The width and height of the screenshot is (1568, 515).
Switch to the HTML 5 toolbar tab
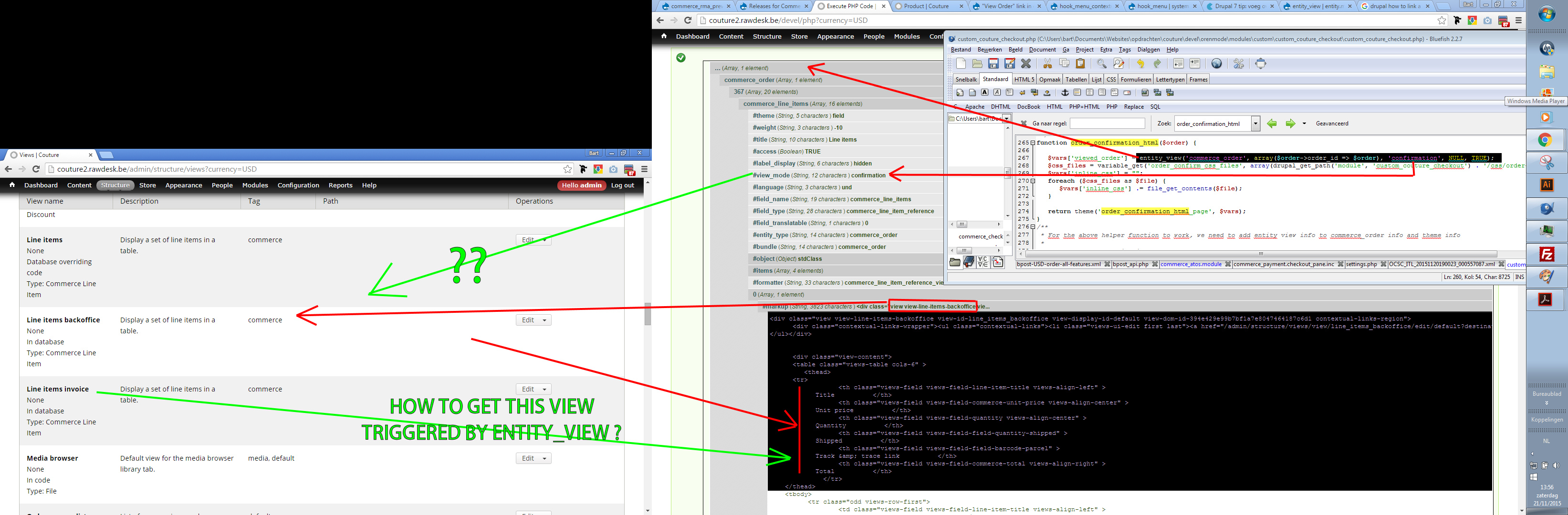click(x=1024, y=79)
